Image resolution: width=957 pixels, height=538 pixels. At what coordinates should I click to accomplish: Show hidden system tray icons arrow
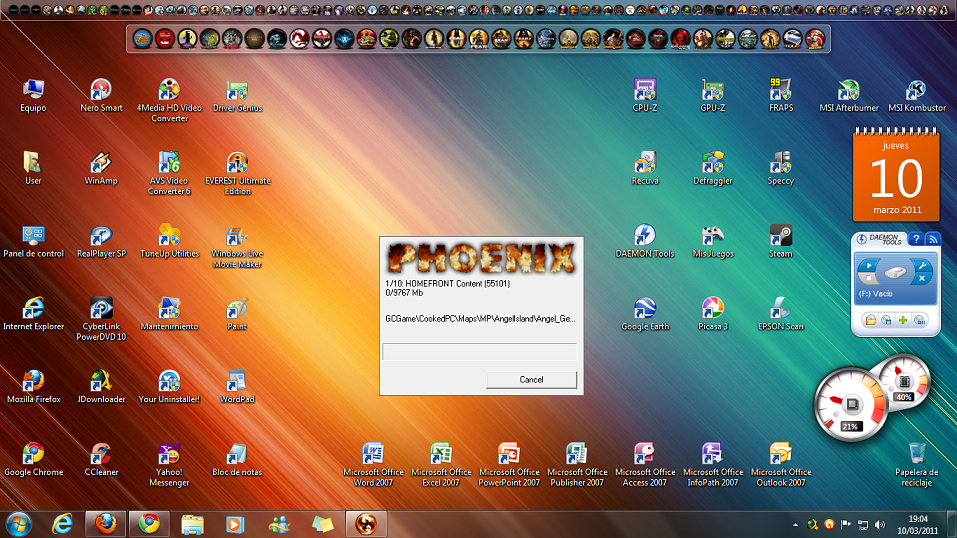tap(795, 525)
